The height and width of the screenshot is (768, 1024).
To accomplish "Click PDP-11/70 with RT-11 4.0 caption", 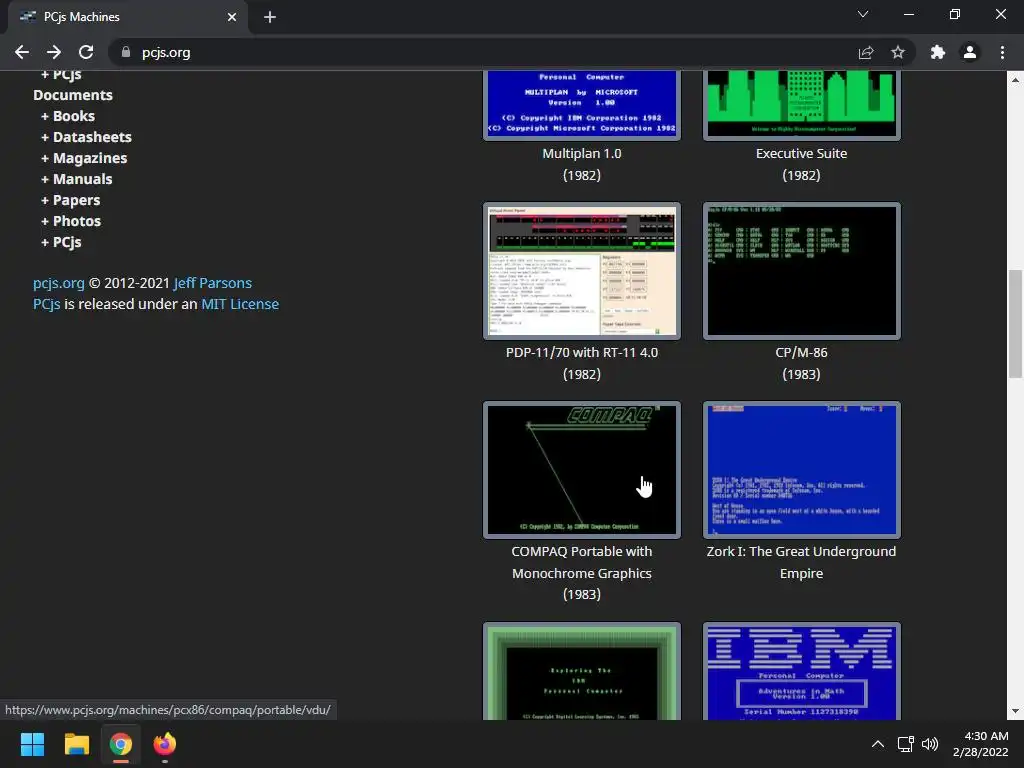I will click(582, 353).
